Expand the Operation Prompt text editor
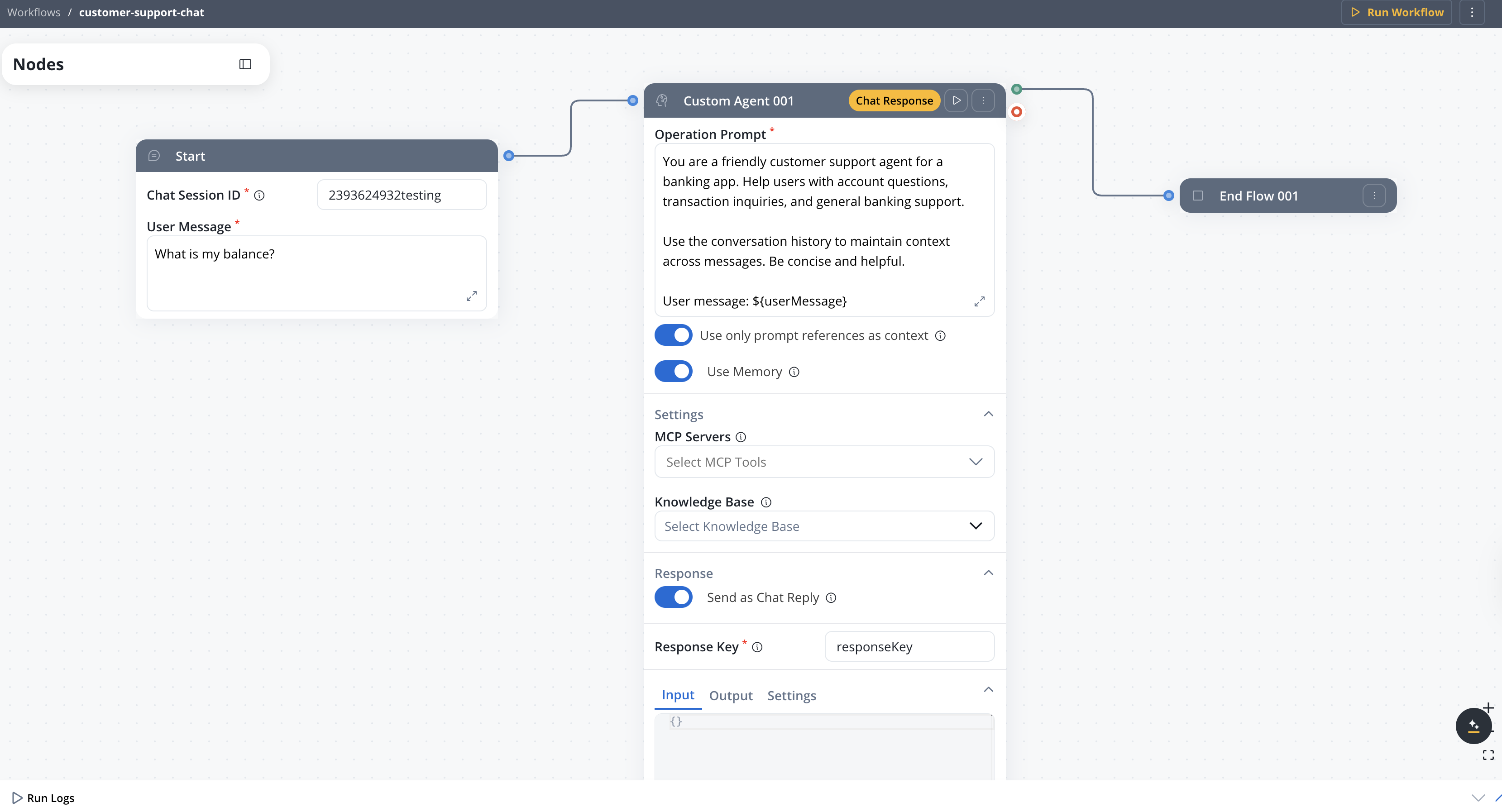The height and width of the screenshot is (812, 1502). pos(979,301)
